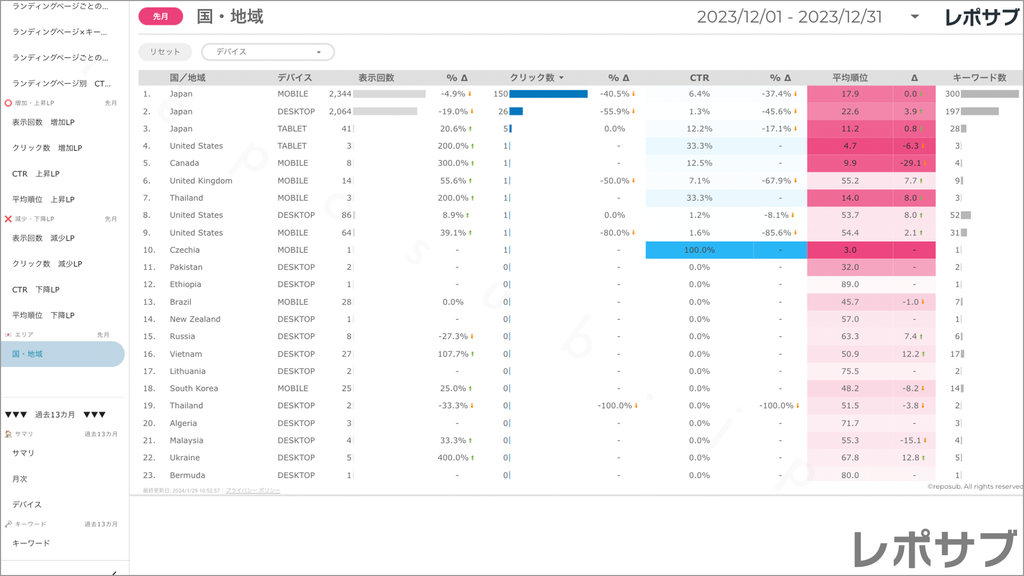This screenshot has height=576, width=1024.
Task: Click the key icon beside キーワード section
Action: coord(8,524)
